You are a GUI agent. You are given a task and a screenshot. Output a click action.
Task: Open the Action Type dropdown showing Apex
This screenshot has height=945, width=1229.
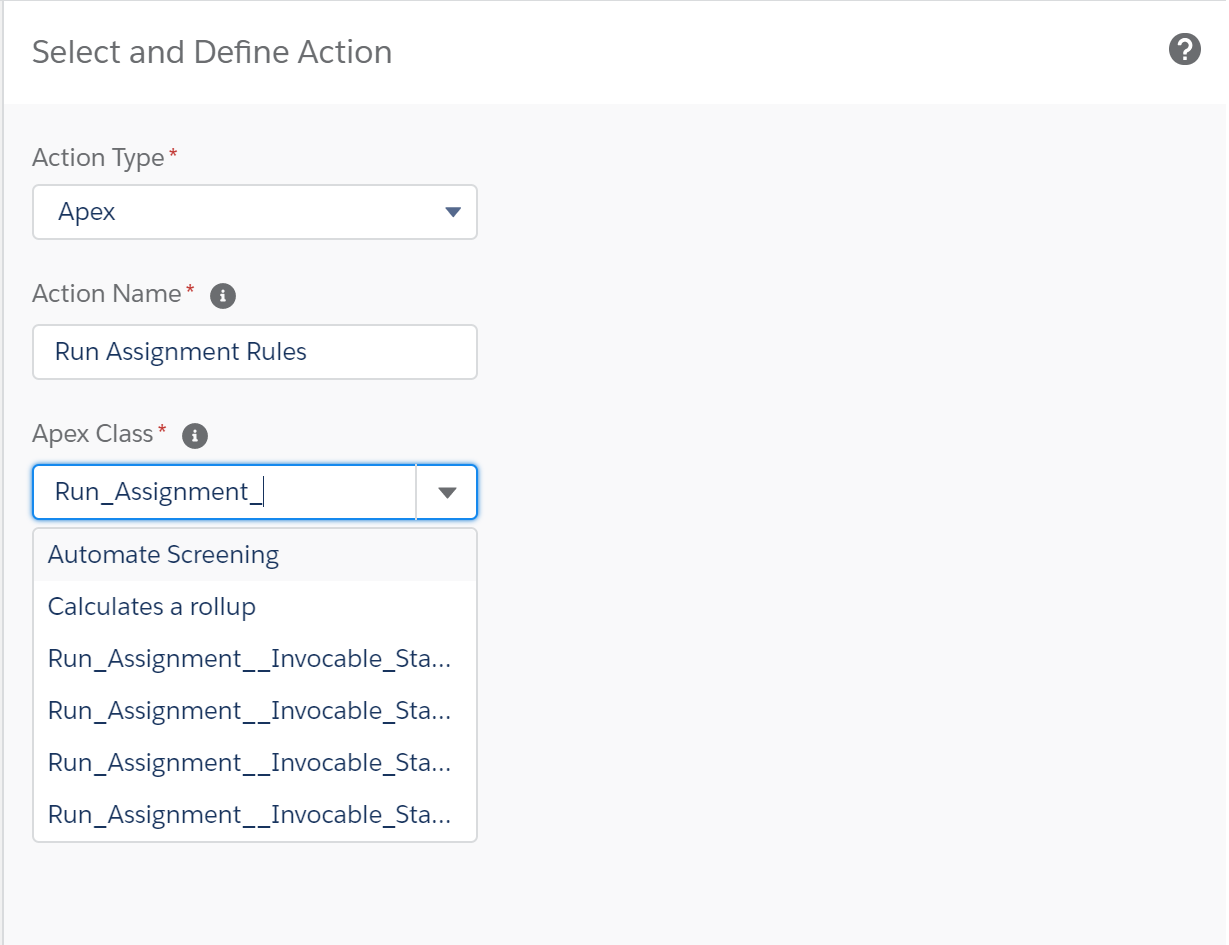click(x=255, y=212)
